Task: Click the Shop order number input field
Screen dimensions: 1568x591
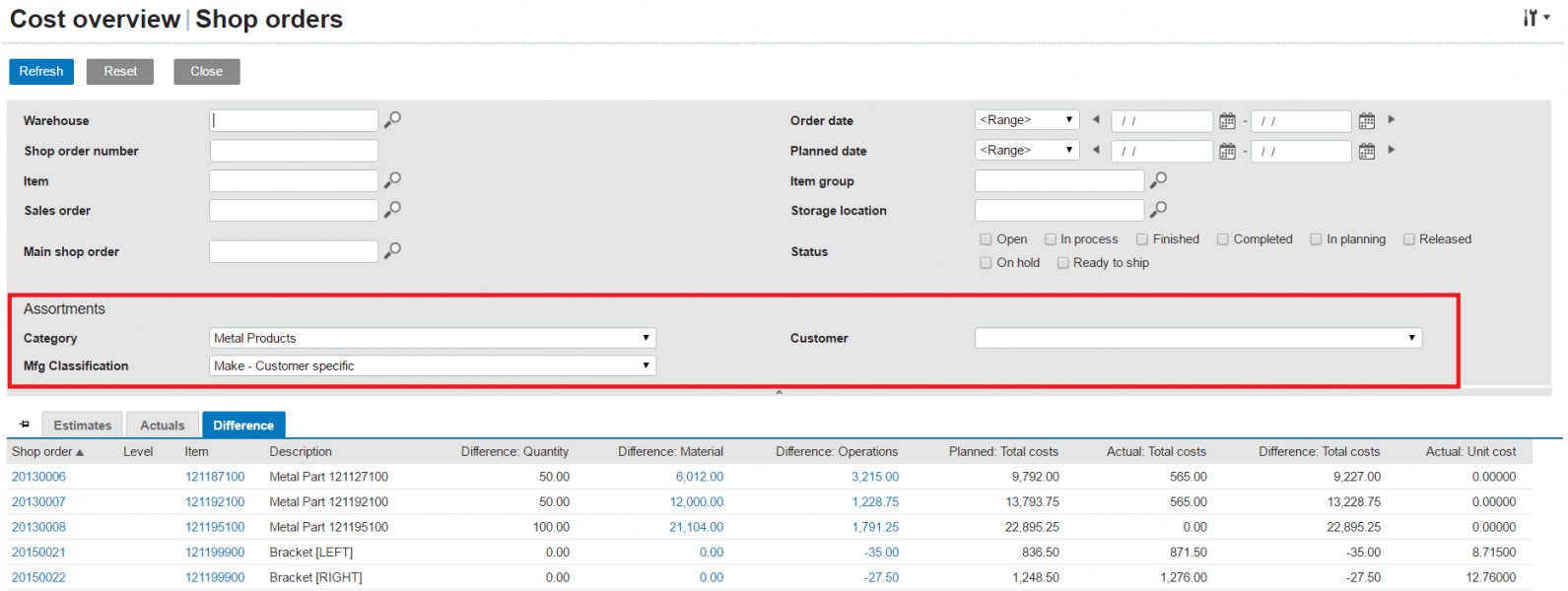Action: [294, 151]
